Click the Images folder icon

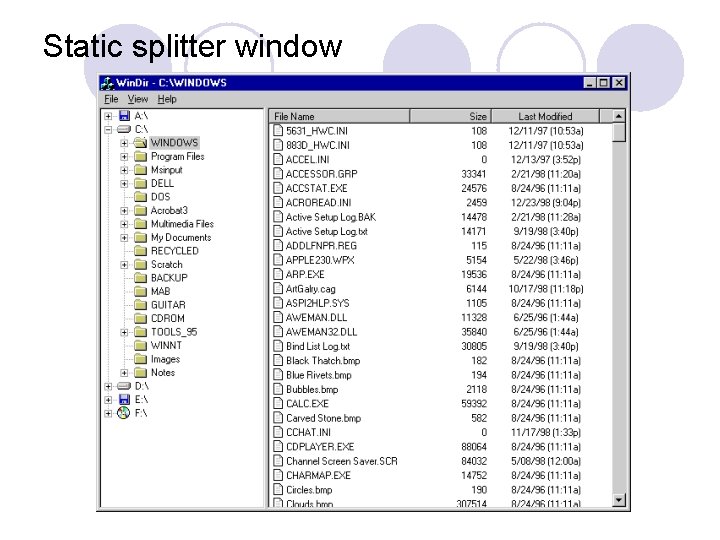[140, 359]
